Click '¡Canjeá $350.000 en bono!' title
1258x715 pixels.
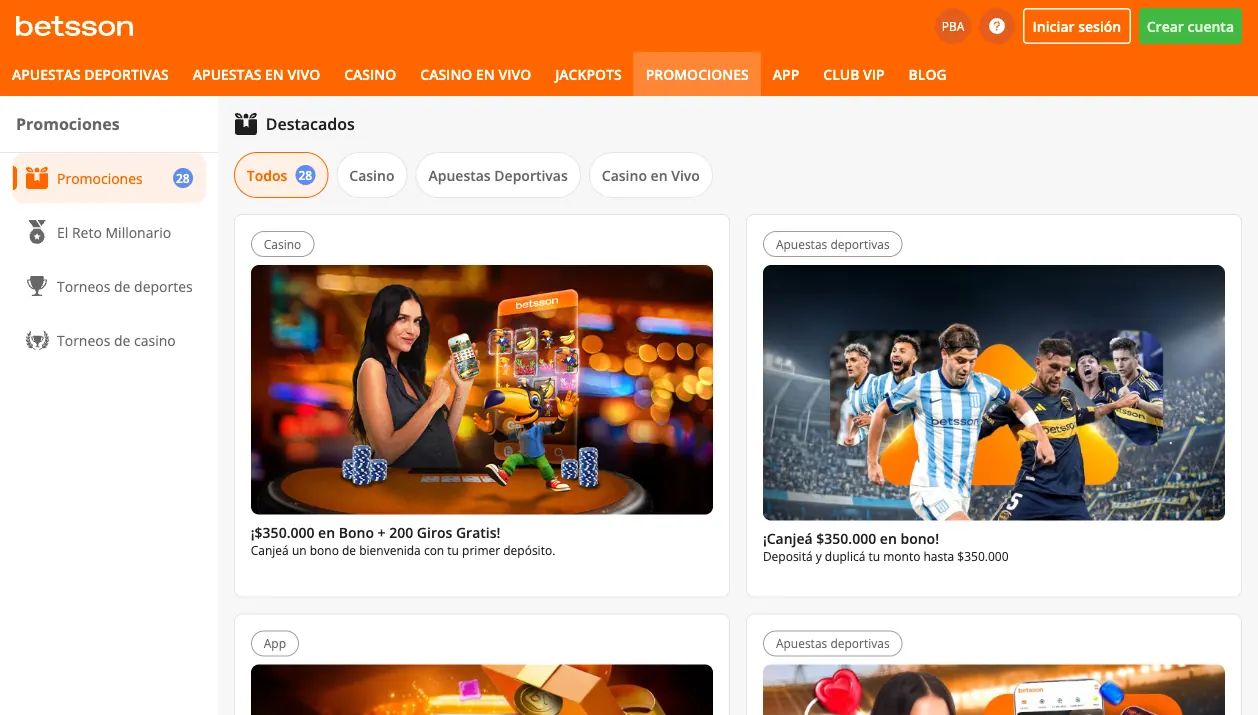(x=851, y=539)
